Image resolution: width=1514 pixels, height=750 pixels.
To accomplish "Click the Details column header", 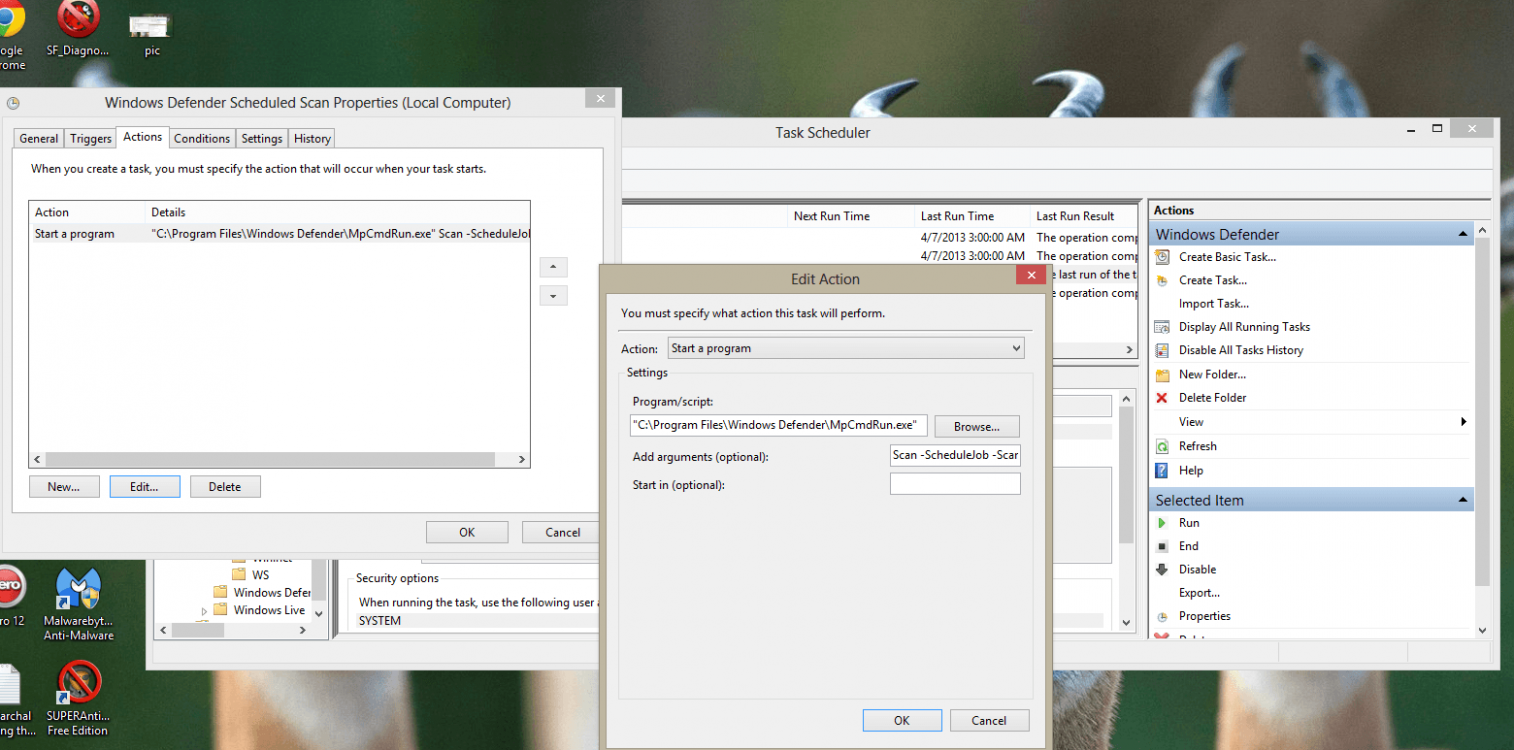I will click(337, 212).
